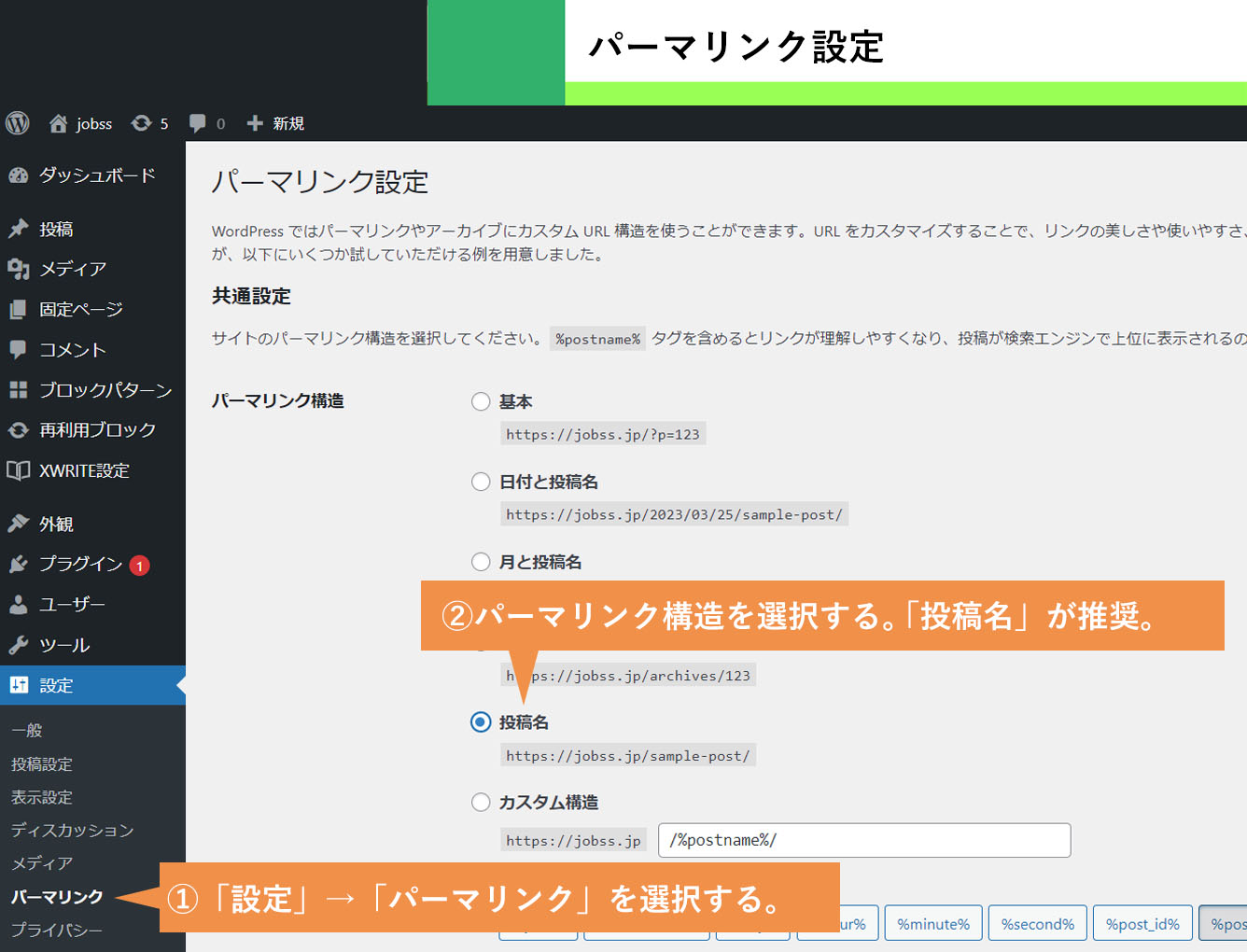This screenshot has width=1247, height=952.
Task: Insert the %second% tag button
Action: [x=1038, y=924]
